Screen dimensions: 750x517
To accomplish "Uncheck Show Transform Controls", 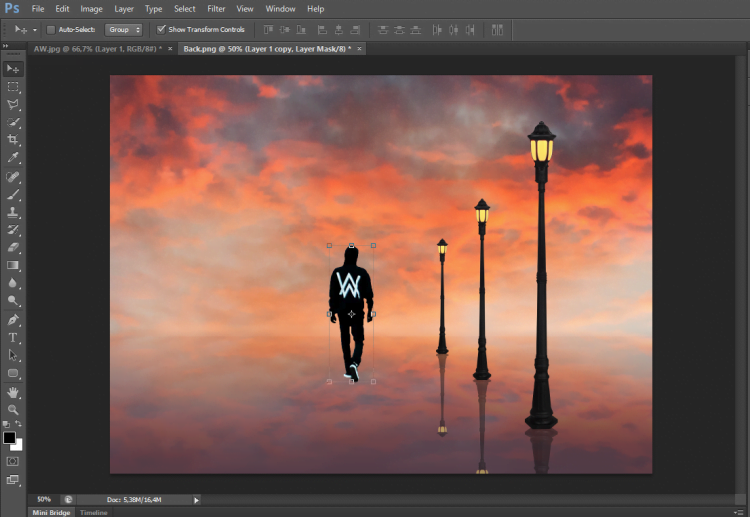I will coord(162,30).
